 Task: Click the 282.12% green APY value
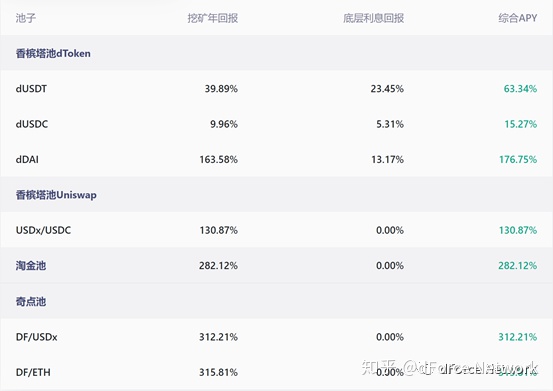[518, 265]
